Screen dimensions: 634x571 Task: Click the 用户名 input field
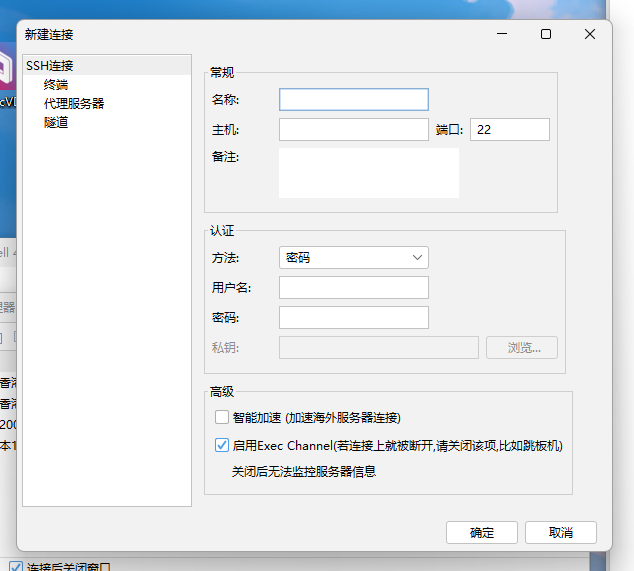[353, 288]
